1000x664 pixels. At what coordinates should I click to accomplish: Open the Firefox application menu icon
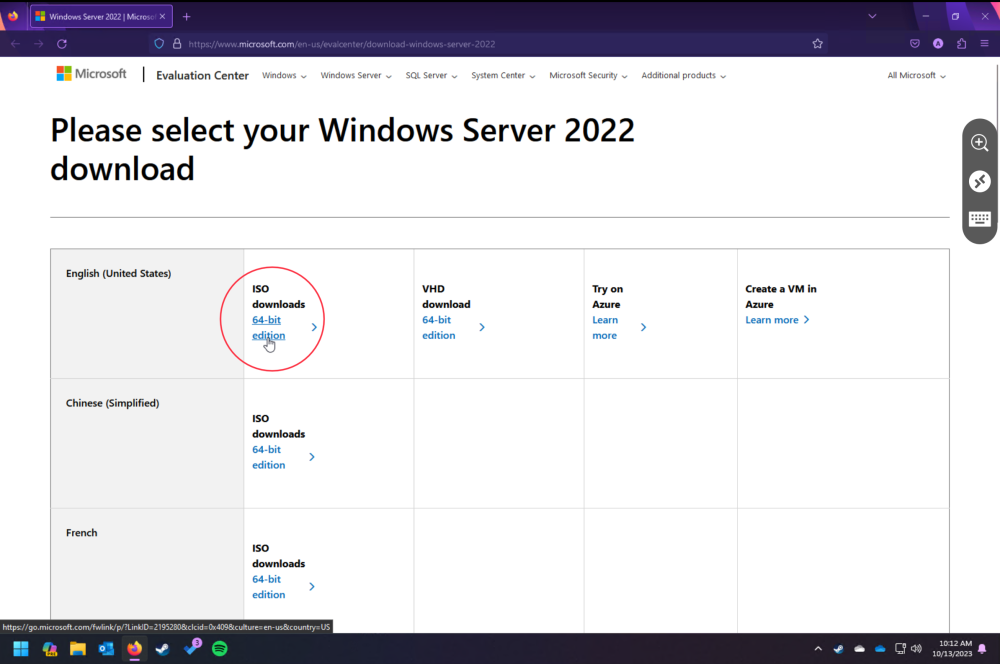click(985, 43)
